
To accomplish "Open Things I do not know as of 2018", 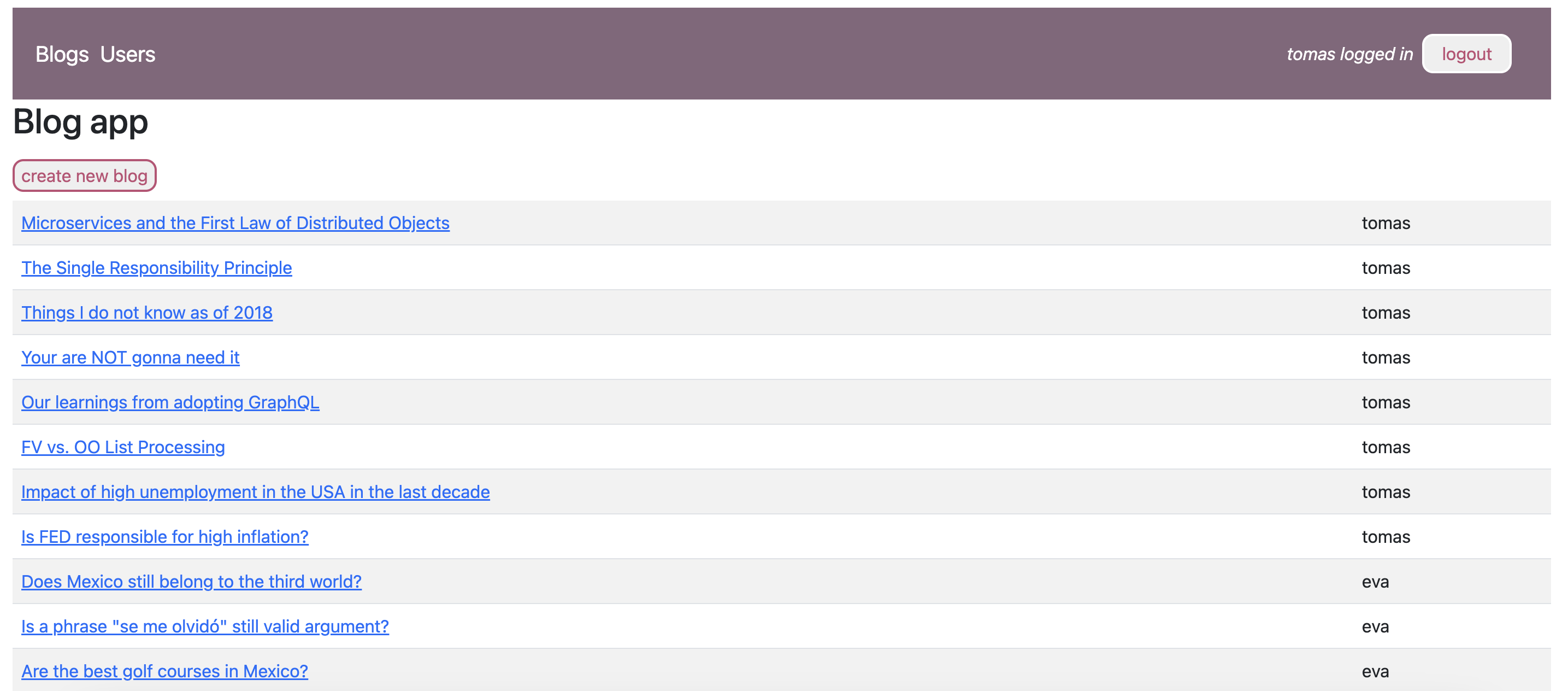I will [x=147, y=312].
